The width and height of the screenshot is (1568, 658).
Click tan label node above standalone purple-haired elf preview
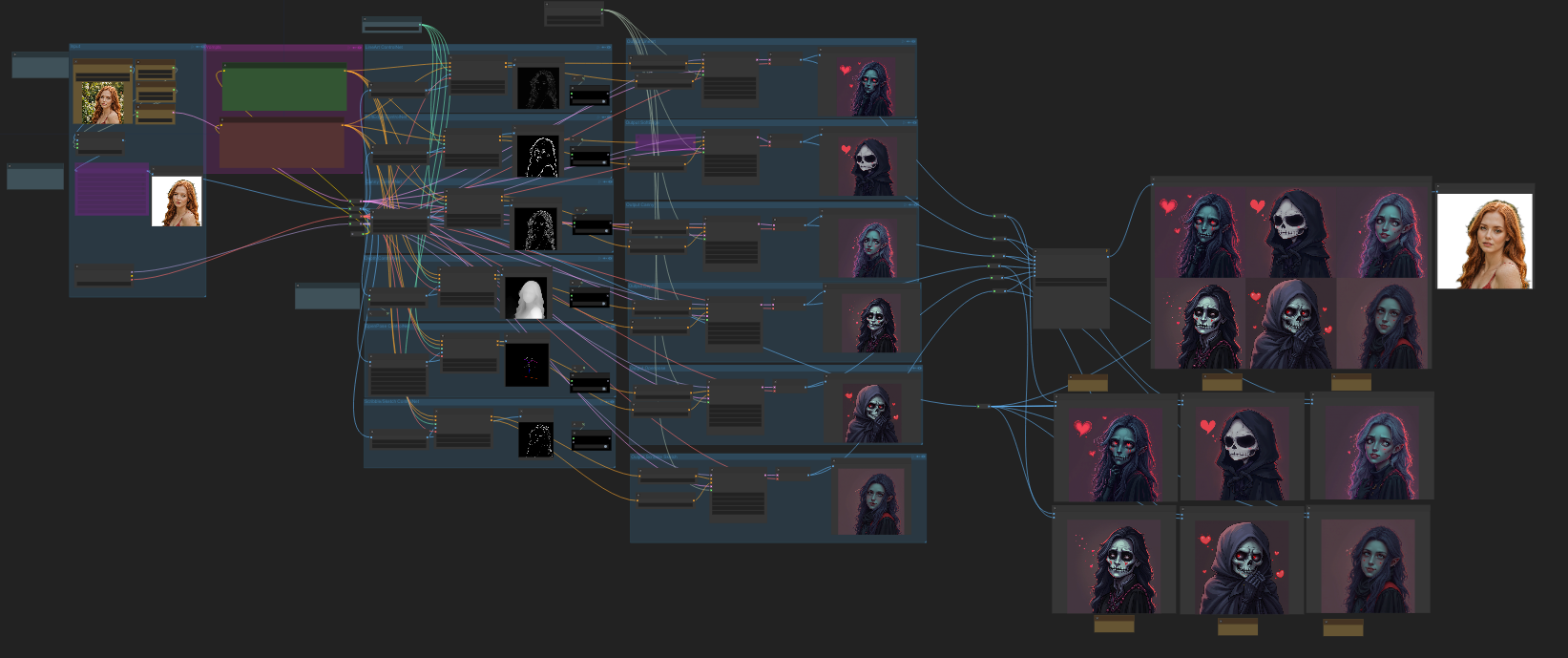pyautogui.click(x=1351, y=383)
